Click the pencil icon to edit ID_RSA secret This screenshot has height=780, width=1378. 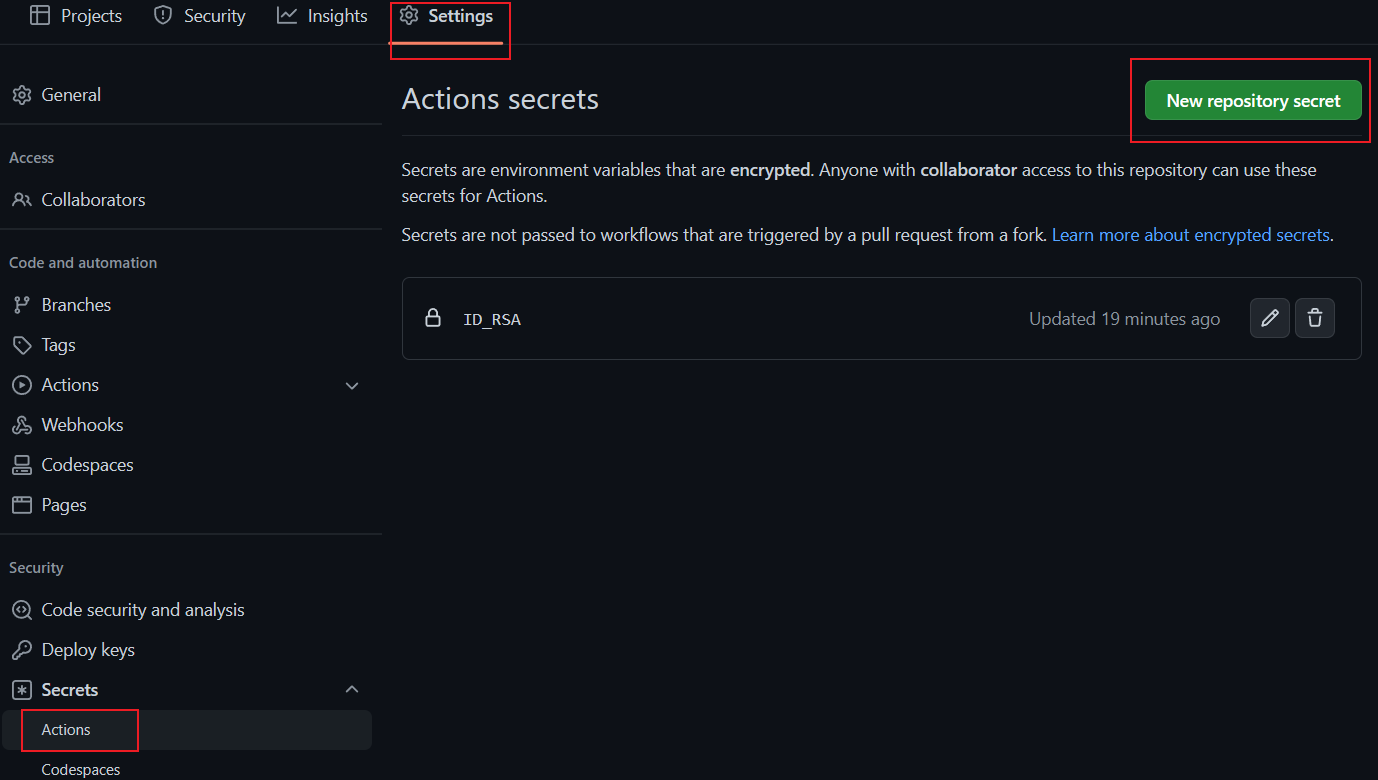(1269, 317)
